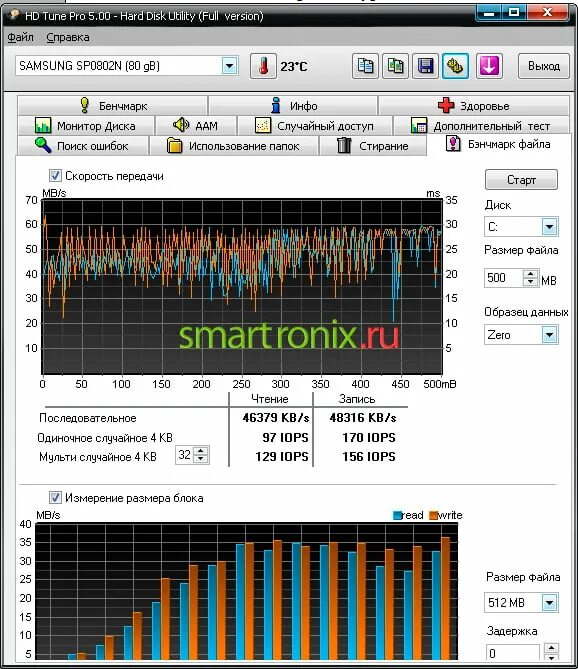Open the Диск C: dropdown
Screen dimensions: 578x669
[x=549, y=227]
